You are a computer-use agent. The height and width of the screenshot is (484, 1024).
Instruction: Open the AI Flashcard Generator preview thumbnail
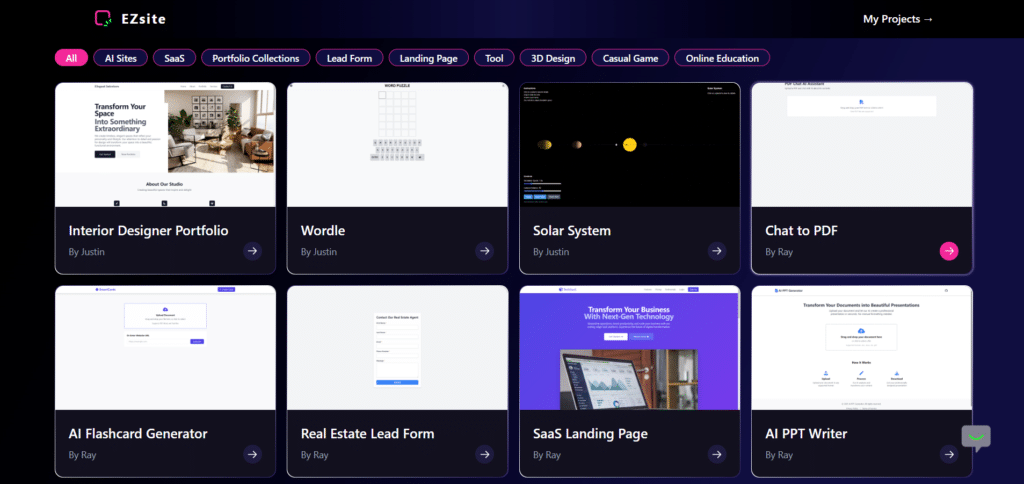(x=165, y=348)
